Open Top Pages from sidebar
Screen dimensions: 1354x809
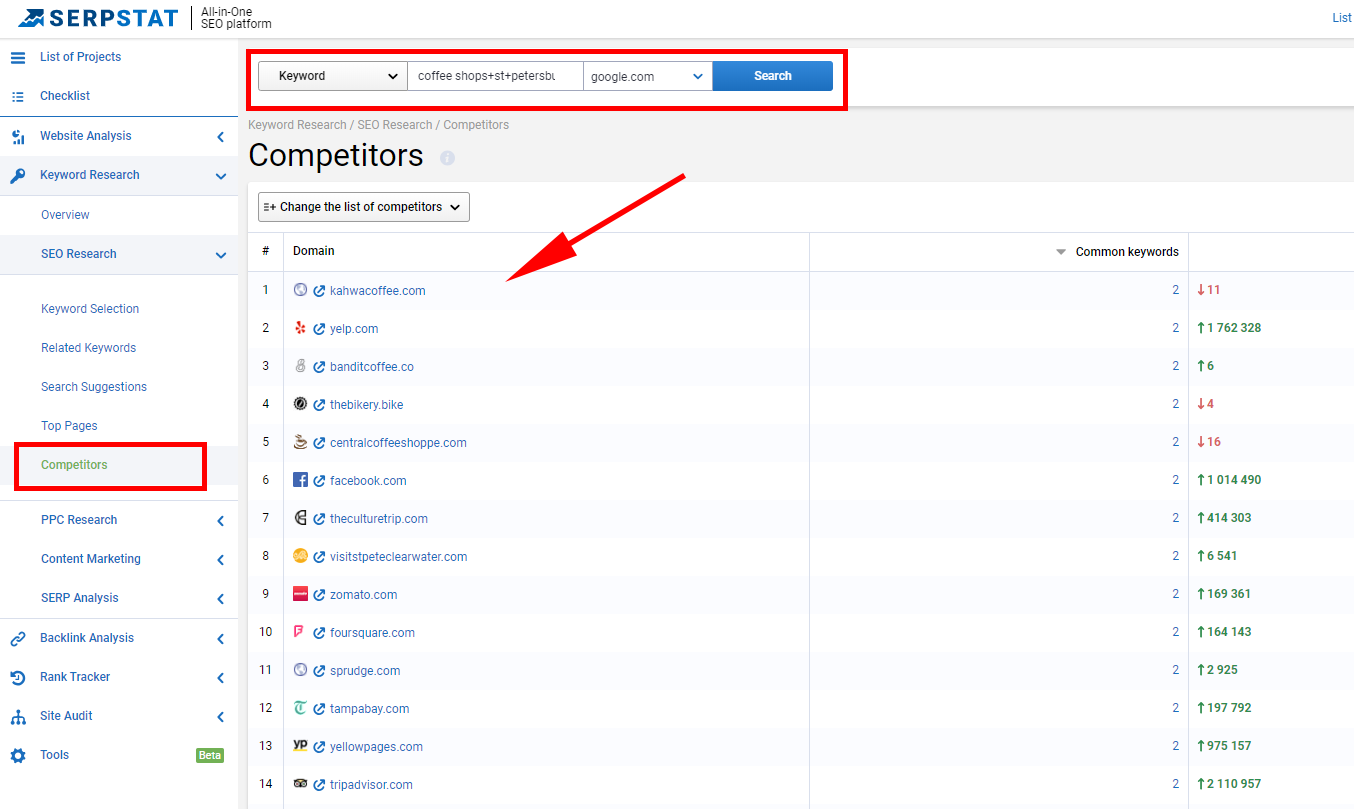click(69, 426)
